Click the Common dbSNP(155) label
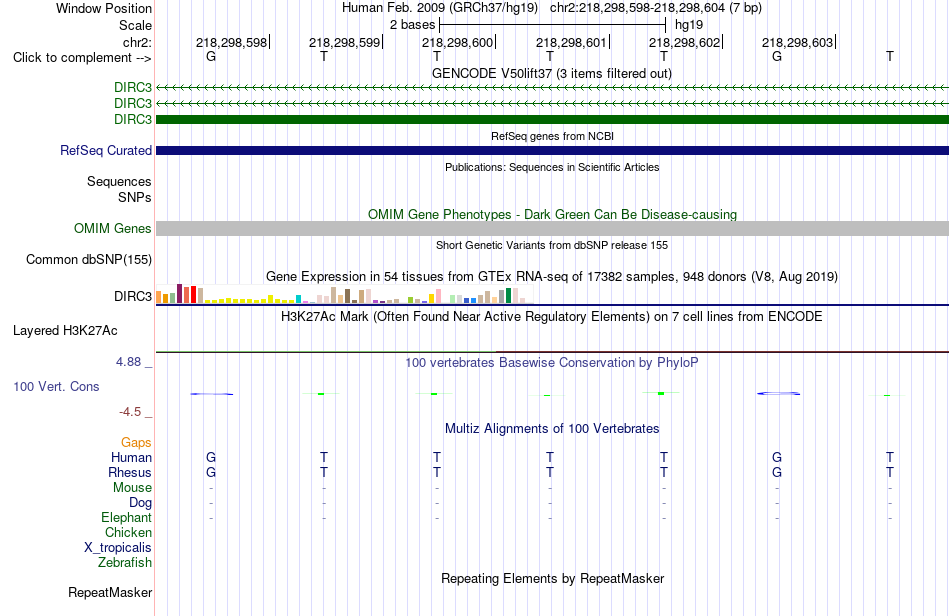The width and height of the screenshot is (950, 616). click(88, 259)
